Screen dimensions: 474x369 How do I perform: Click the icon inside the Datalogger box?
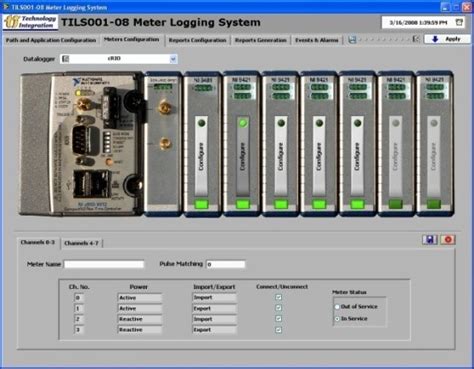point(66,59)
